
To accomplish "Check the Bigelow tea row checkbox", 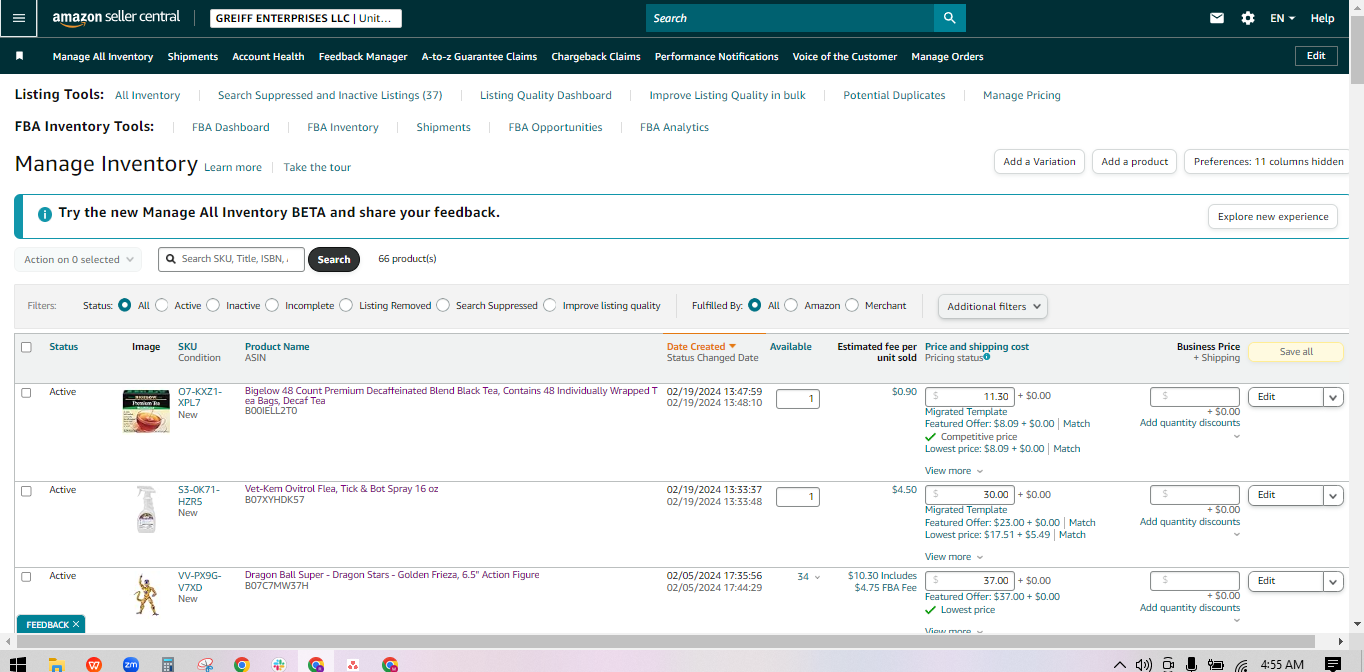I will [x=27, y=392].
